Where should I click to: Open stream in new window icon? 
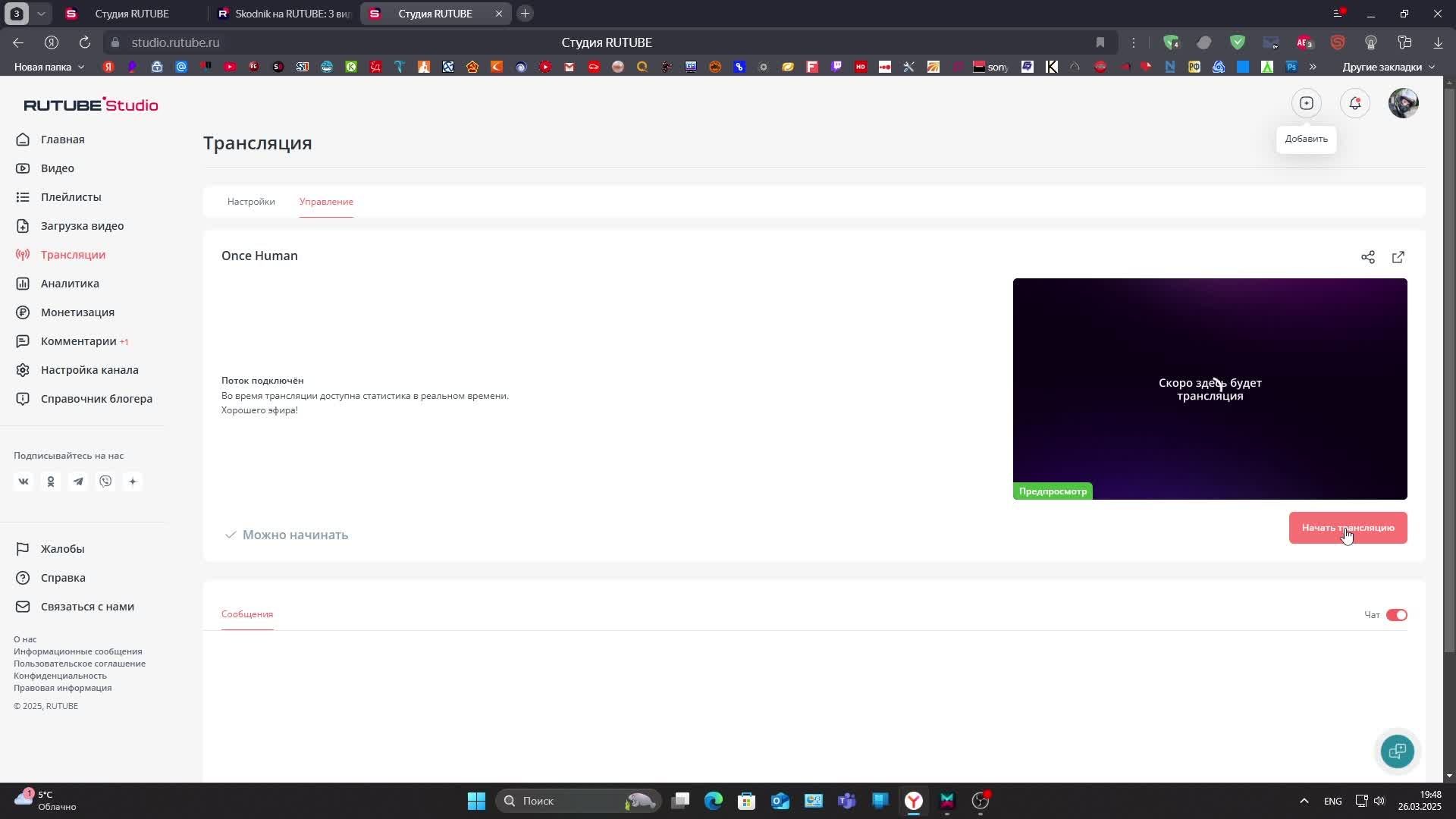1398,257
